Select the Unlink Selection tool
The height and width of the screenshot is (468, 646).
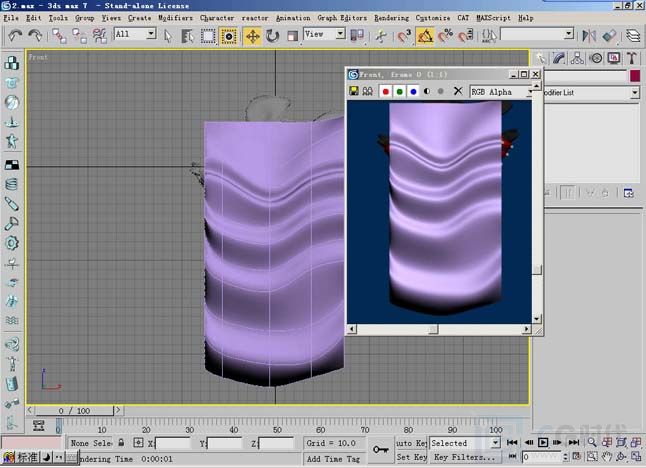[79, 36]
